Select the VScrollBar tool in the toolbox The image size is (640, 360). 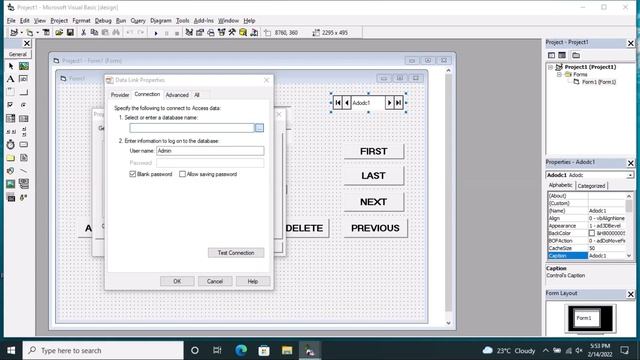24,131
